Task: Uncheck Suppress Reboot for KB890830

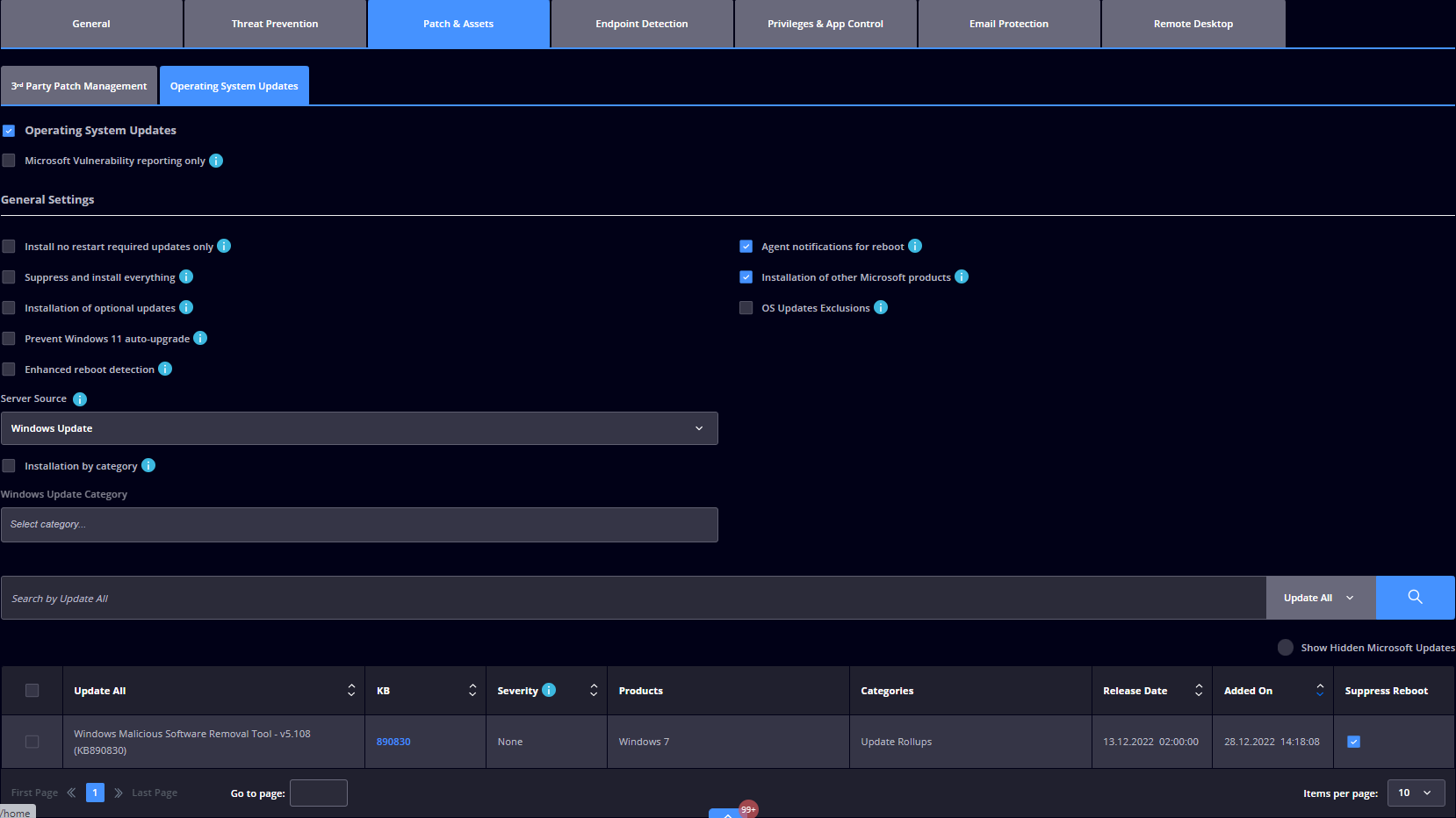Action: tap(1354, 742)
